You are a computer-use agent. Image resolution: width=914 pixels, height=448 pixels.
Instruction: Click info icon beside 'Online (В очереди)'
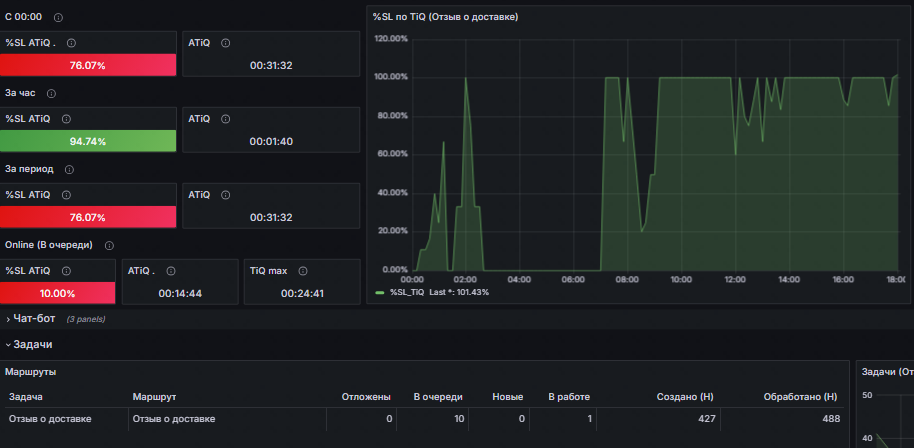tap(108, 245)
